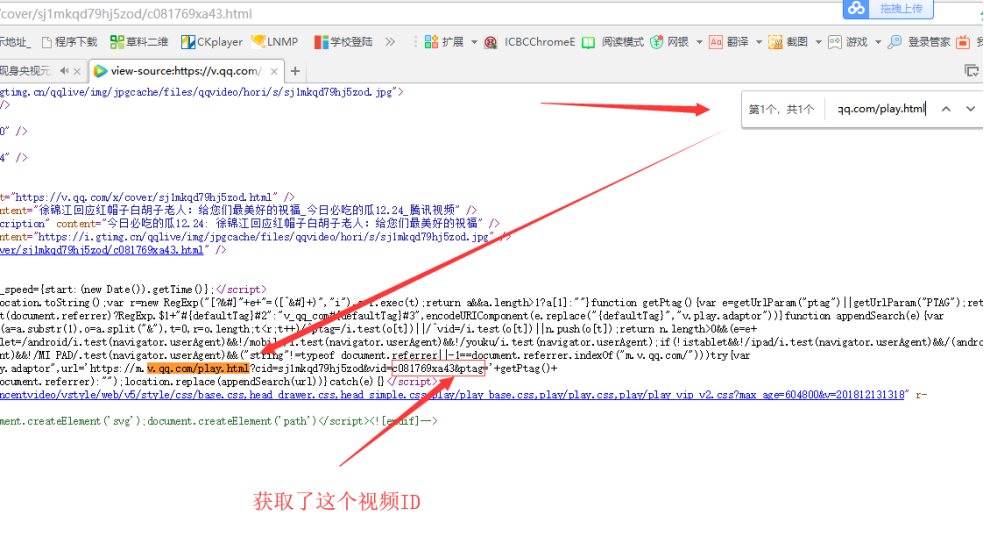Click the 扩展 extensions grid icon

431,42
